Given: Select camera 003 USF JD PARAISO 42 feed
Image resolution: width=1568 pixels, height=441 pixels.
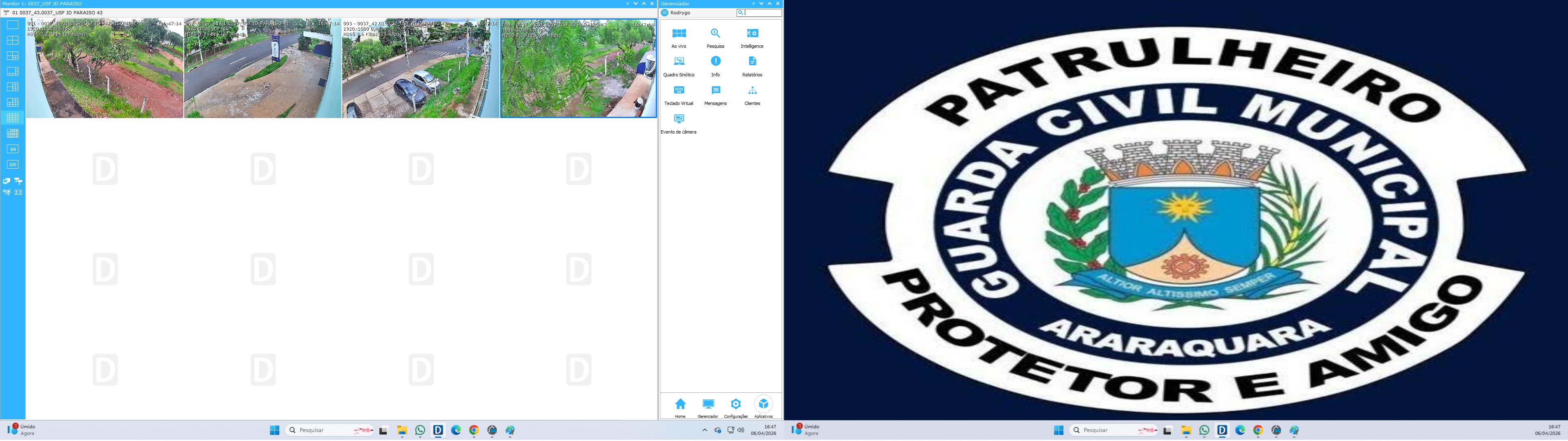Looking at the screenshot, I should 421,68.
